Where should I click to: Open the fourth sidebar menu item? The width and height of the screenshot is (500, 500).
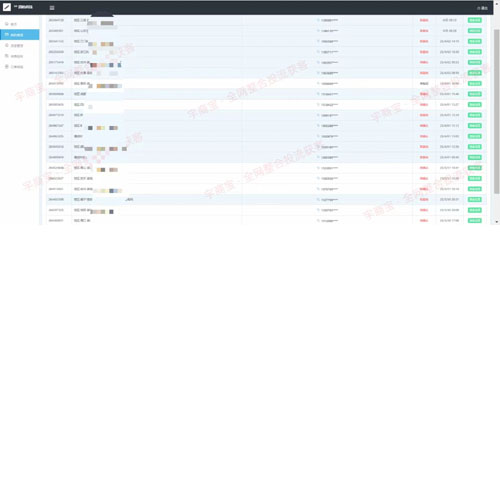[14, 56]
